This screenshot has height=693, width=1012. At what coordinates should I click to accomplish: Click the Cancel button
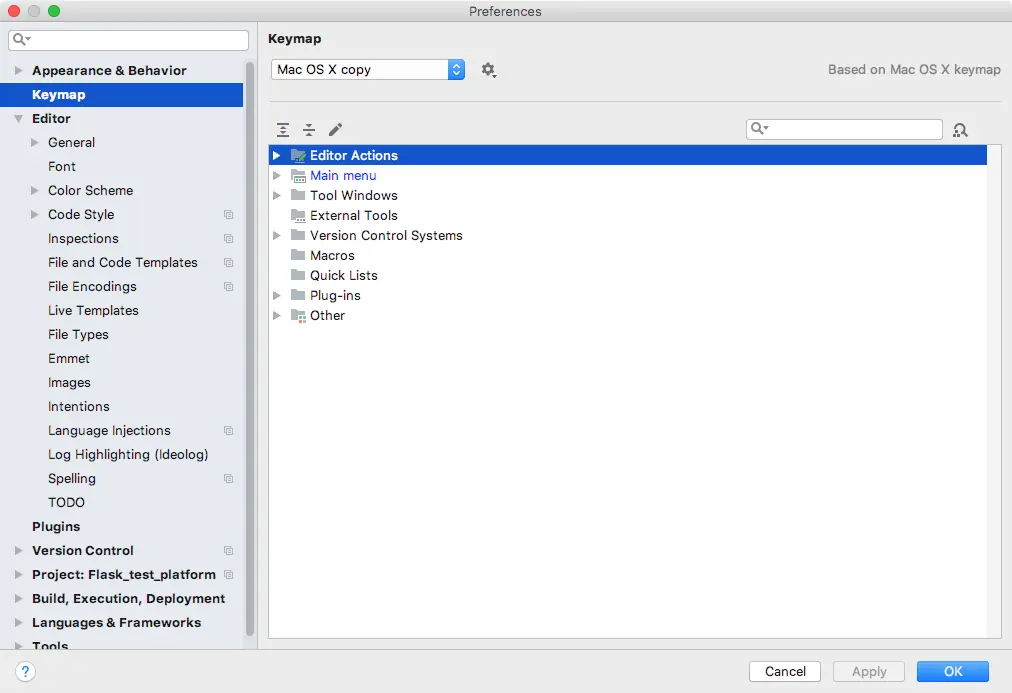pyautogui.click(x=785, y=671)
